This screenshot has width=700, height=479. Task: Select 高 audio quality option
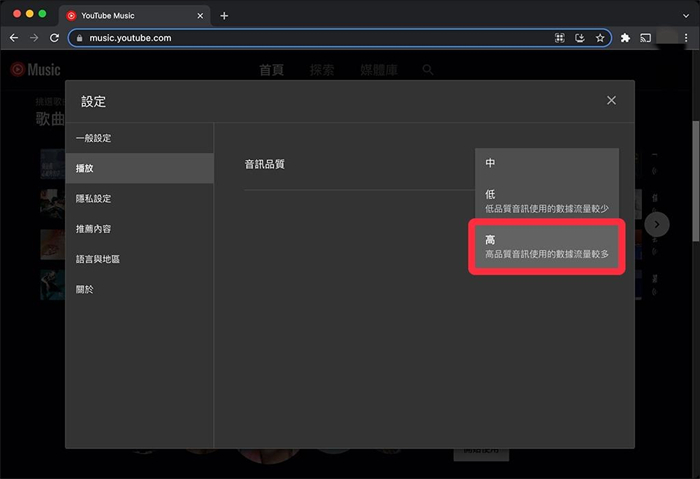[x=546, y=247]
